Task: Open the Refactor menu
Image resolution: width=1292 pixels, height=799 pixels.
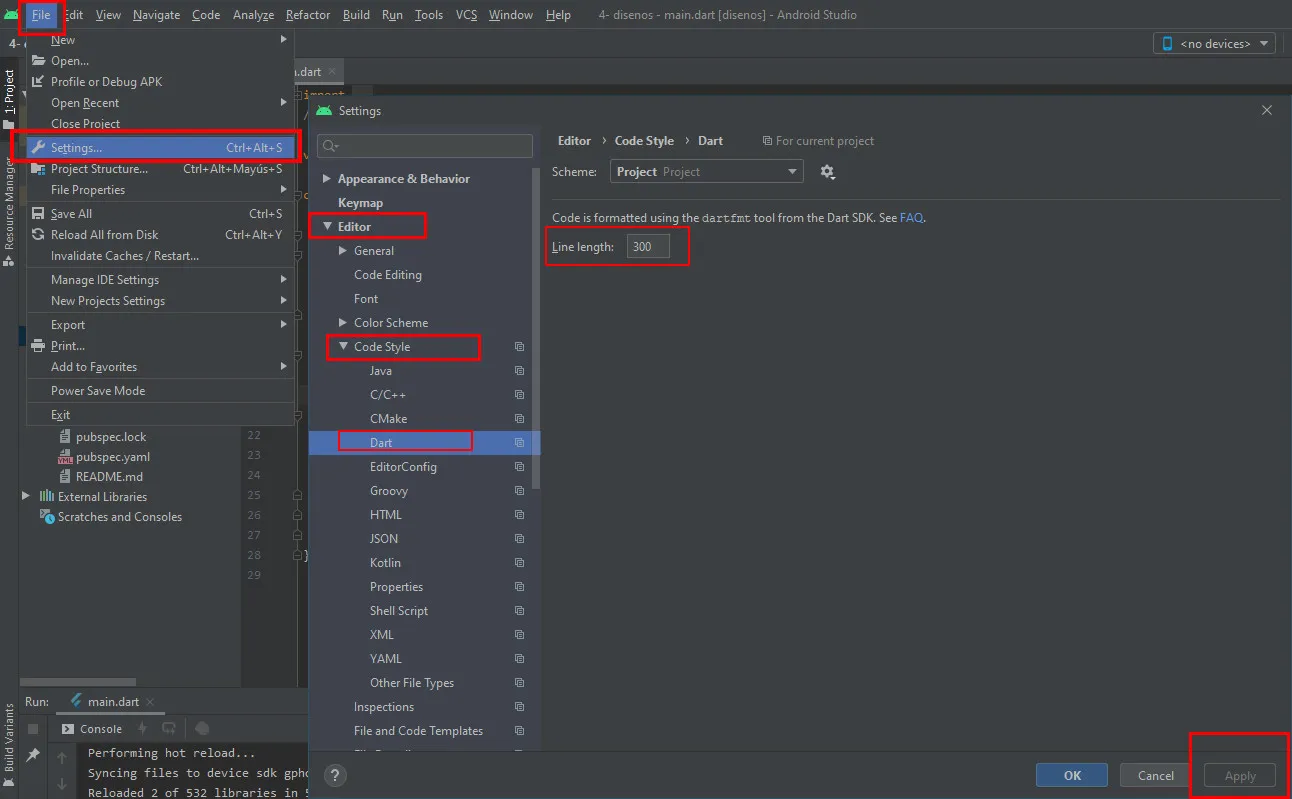Action: point(308,15)
